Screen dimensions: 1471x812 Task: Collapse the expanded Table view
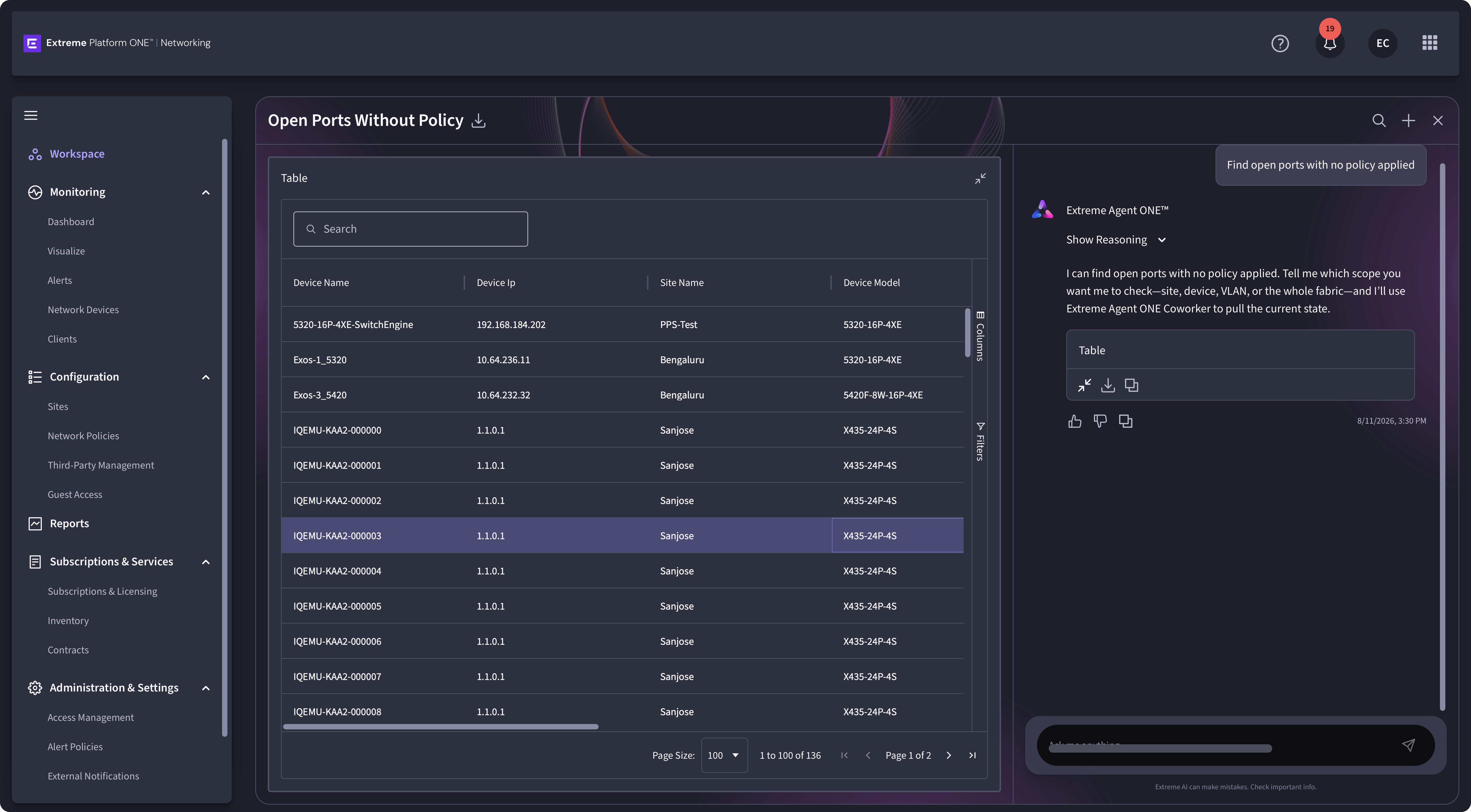[x=980, y=179]
